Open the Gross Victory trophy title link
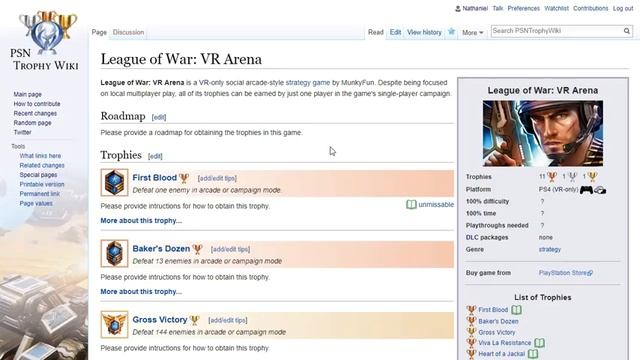This screenshot has width=640, height=360. pos(160,320)
